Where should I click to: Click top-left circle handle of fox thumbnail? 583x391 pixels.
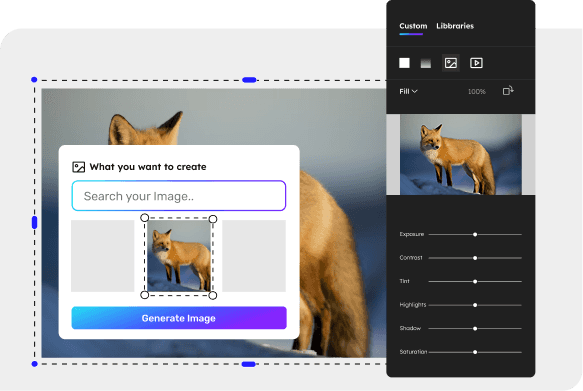(x=145, y=218)
